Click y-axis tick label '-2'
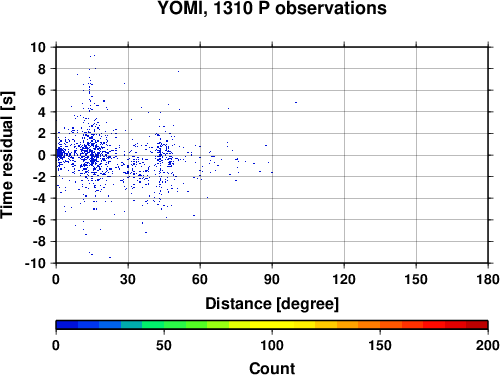This screenshot has width=500, height=375. (x=39, y=177)
